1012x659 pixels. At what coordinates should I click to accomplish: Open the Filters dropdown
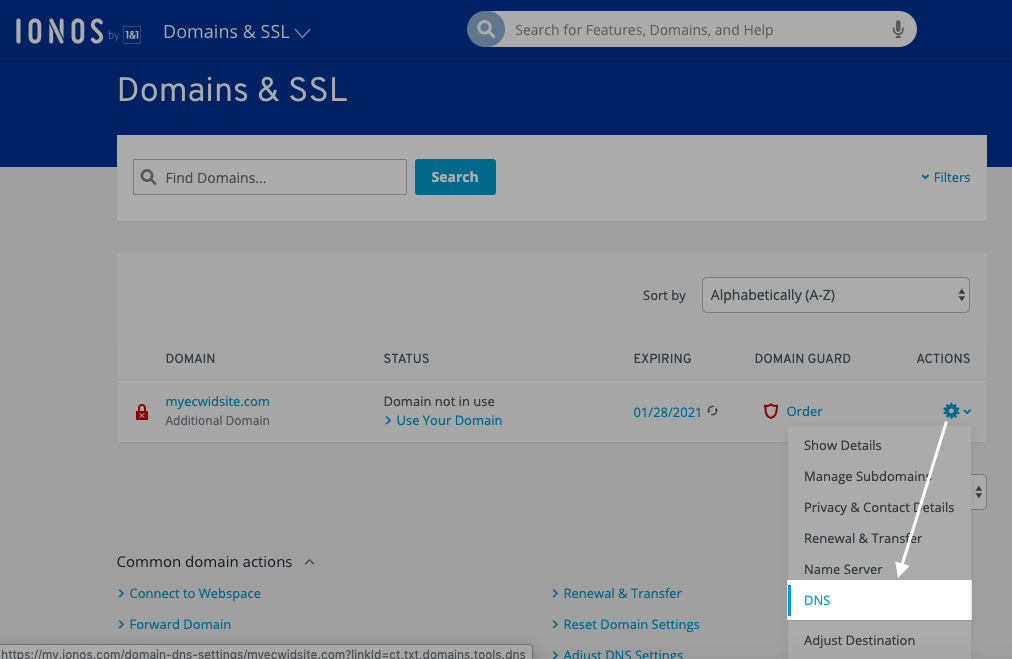pos(945,177)
